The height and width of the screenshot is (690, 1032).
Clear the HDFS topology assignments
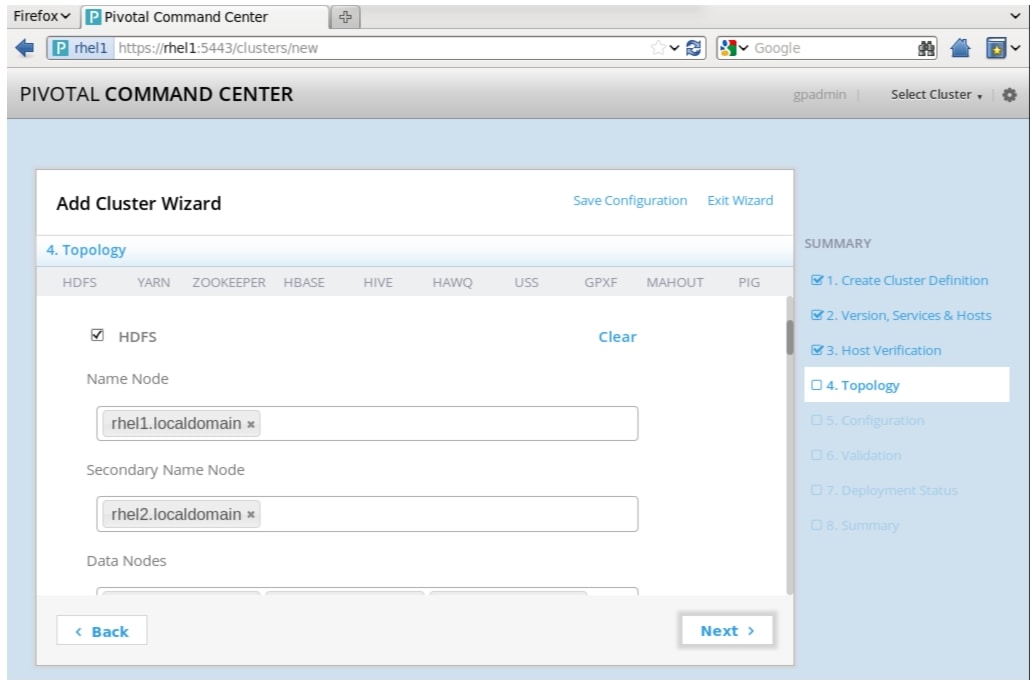coord(617,337)
